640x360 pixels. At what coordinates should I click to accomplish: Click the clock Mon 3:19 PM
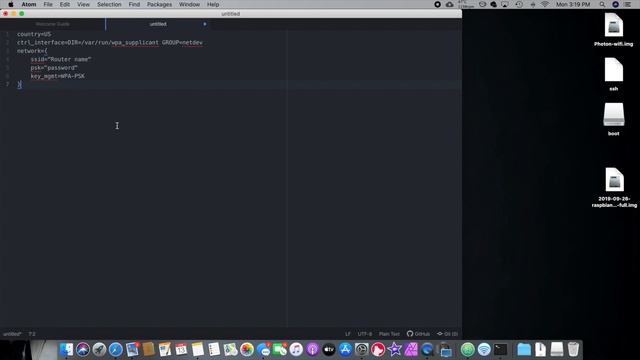coord(573,4)
